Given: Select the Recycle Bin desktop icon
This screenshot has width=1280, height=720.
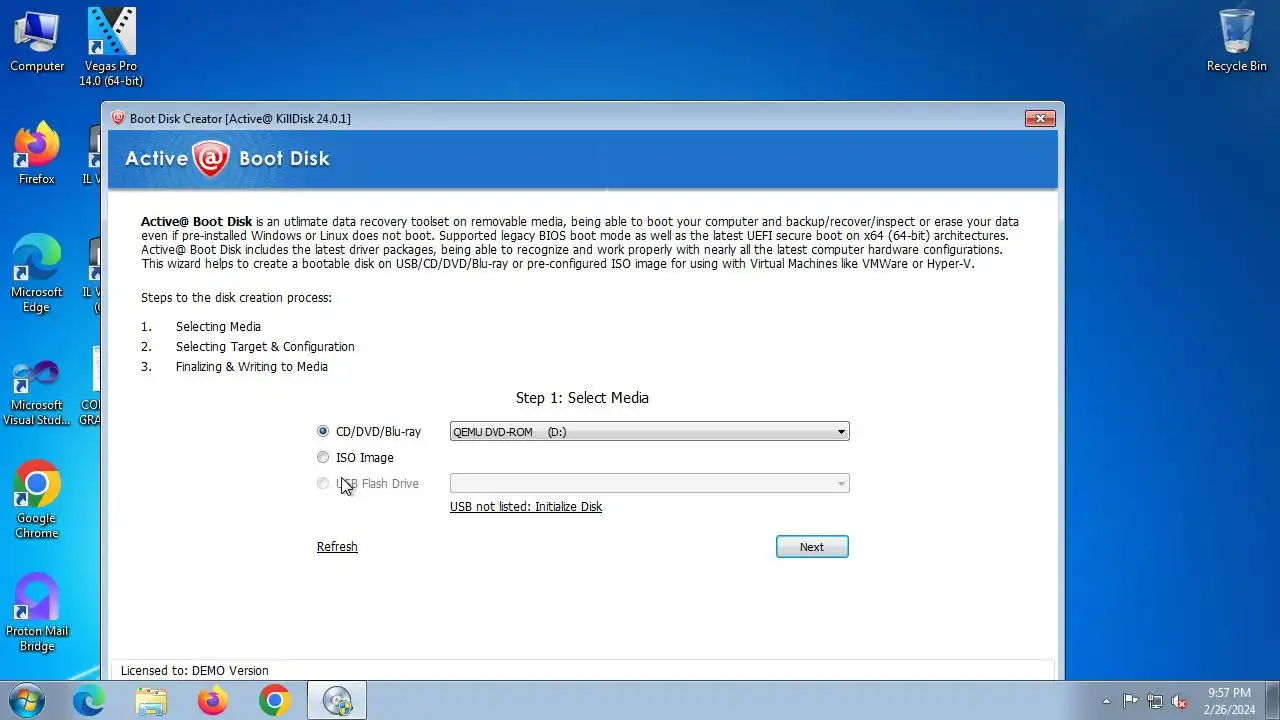Looking at the screenshot, I should (x=1237, y=41).
